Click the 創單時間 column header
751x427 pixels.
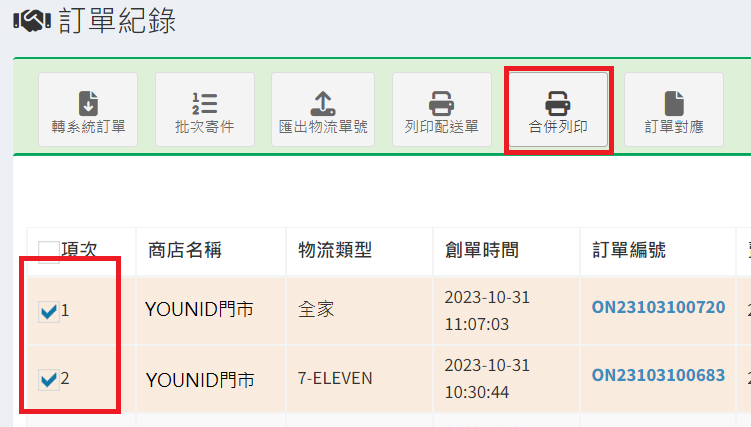[x=482, y=250]
